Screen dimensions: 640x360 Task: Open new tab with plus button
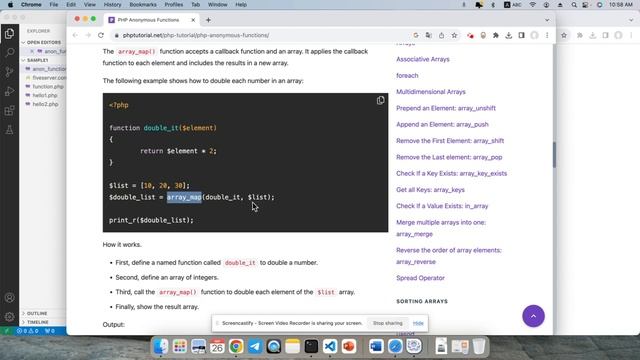[x=208, y=20]
